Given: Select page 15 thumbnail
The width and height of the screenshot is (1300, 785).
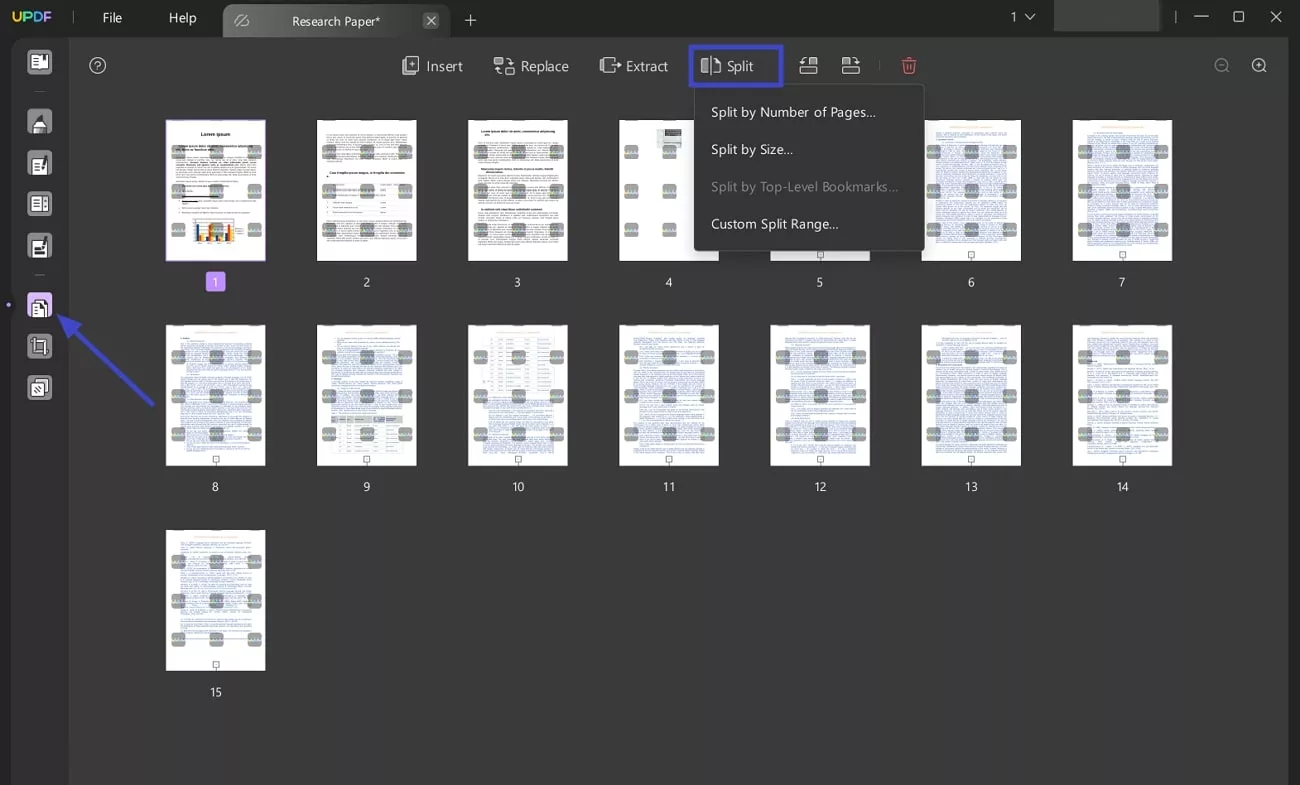Looking at the screenshot, I should [x=216, y=600].
